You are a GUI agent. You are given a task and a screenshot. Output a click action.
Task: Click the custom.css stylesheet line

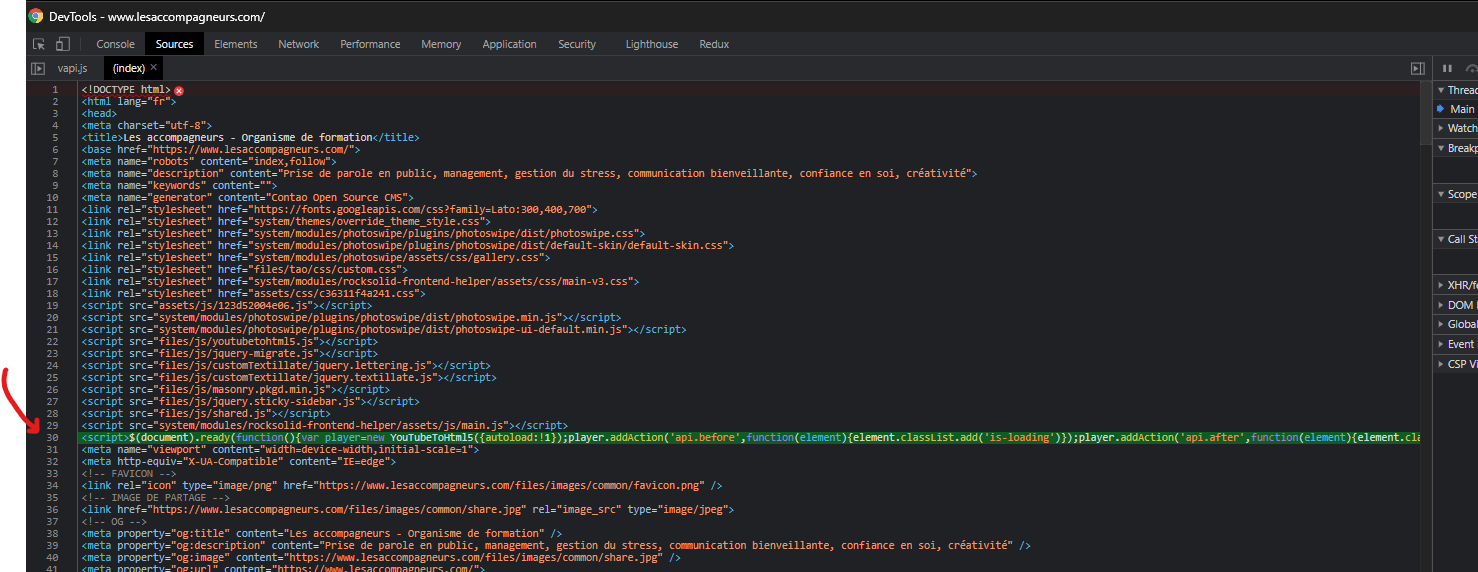(x=244, y=270)
